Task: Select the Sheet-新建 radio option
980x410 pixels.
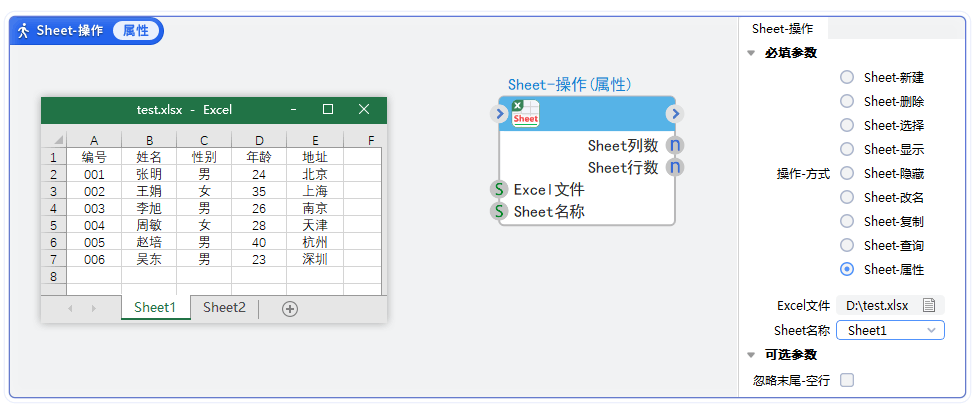Action: [x=847, y=77]
